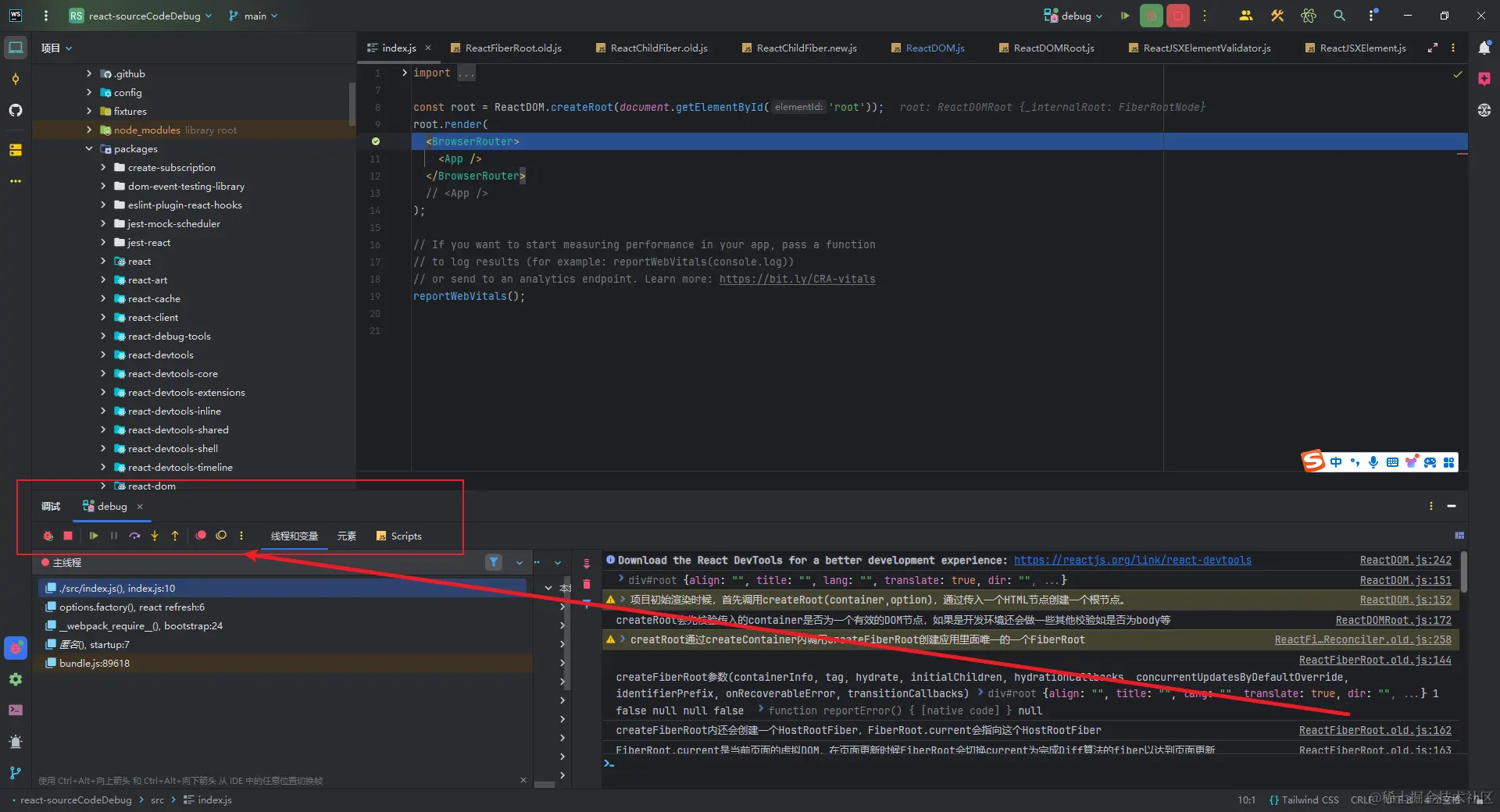This screenshot has width=1500, height=812.
Task: Switch to the ReactDOMRoot.js tab
Action: 1046,48
